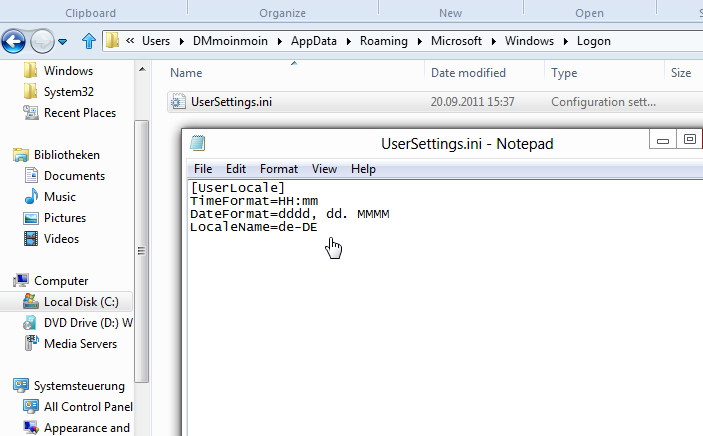Open Recent Places in sidebar
This screenshot has width=703, height=436.
click(x=80, y=113)
